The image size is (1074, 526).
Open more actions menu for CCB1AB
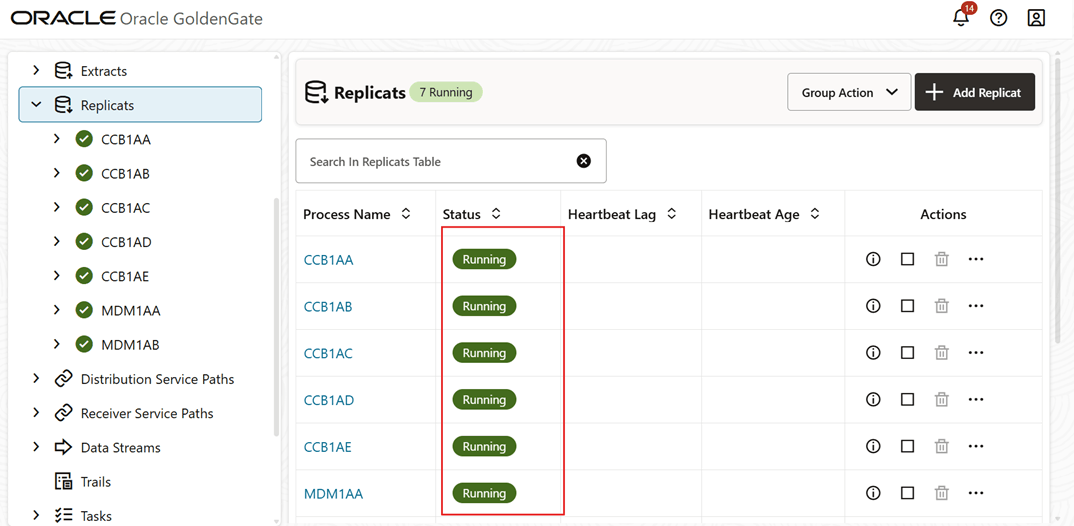pos(976,305)
